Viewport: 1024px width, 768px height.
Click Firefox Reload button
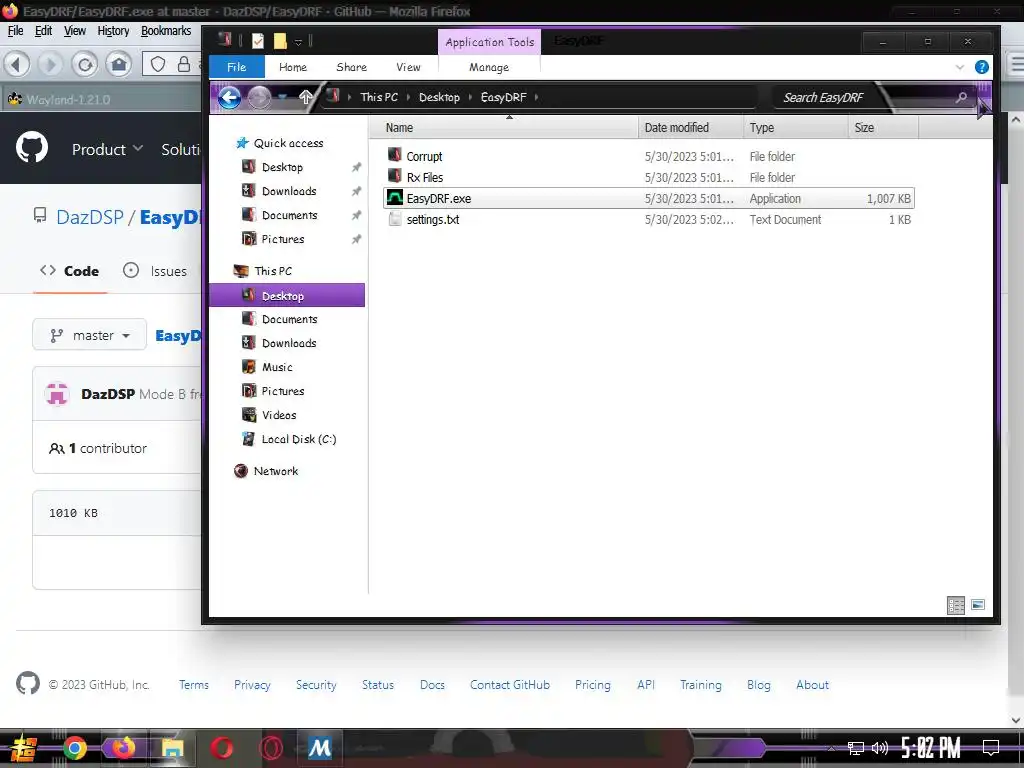pyautogui.click(x=85, y=64)
